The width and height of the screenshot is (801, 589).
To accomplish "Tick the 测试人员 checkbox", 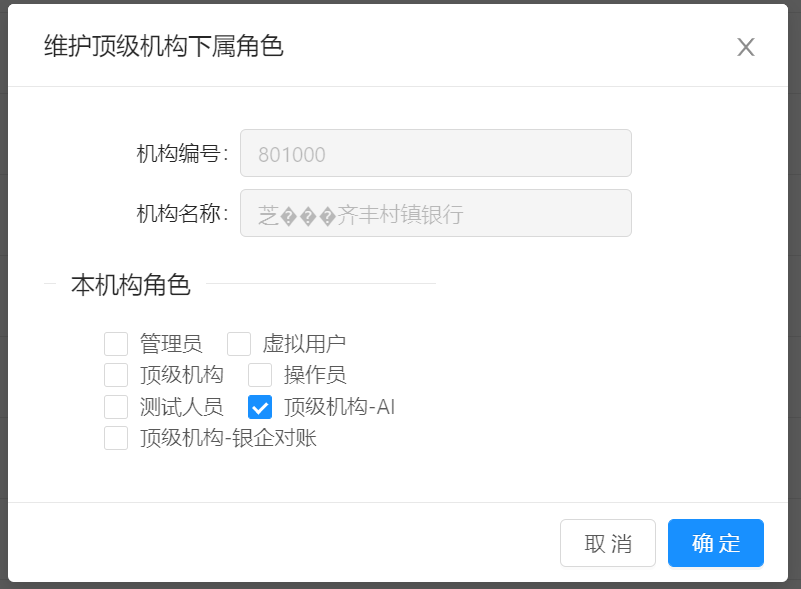I will (116, 407).
